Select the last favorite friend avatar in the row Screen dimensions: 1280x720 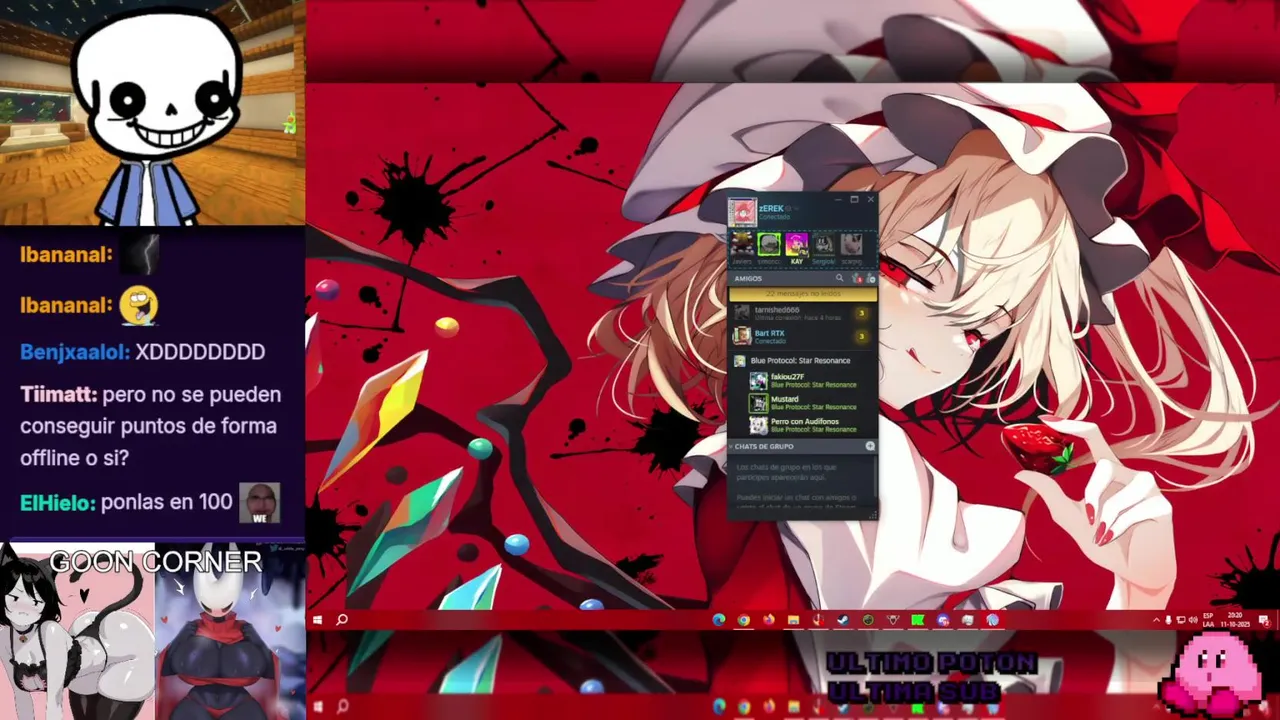pyautogui.click(x=851, y=244)
